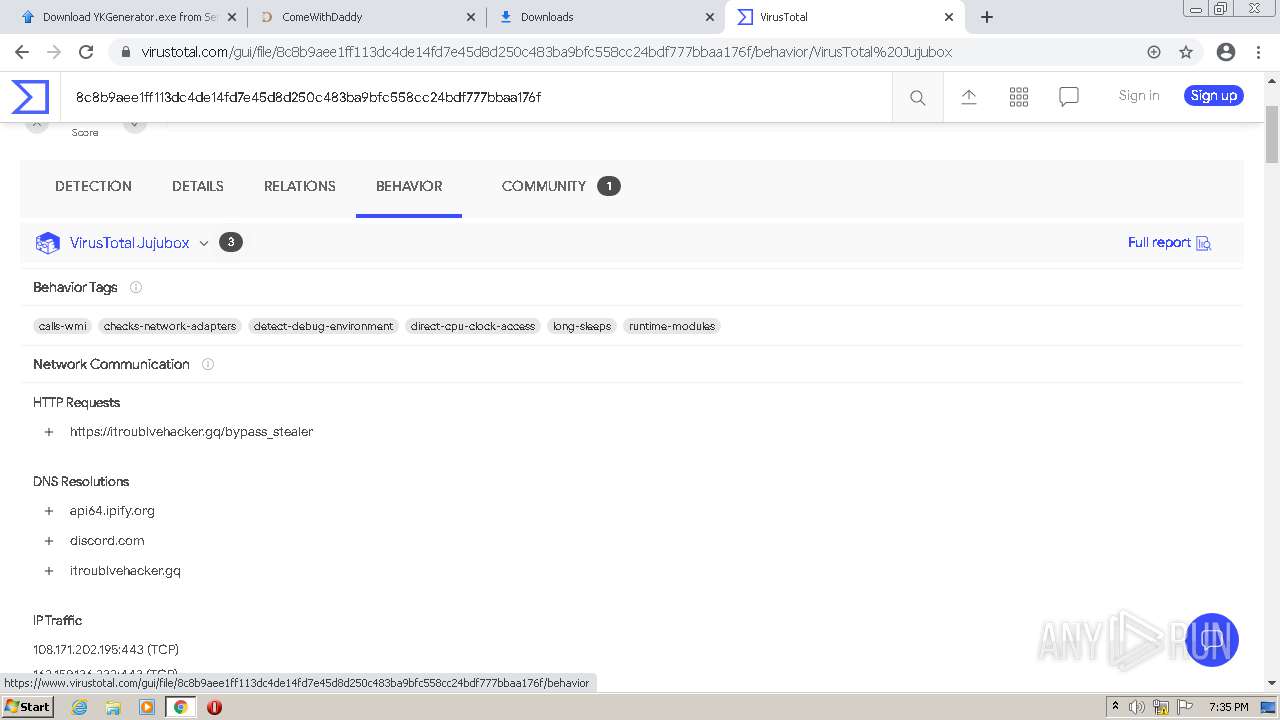Open the VirusTotal logo home icon
Screen dimensions: 1280x720
30,97
